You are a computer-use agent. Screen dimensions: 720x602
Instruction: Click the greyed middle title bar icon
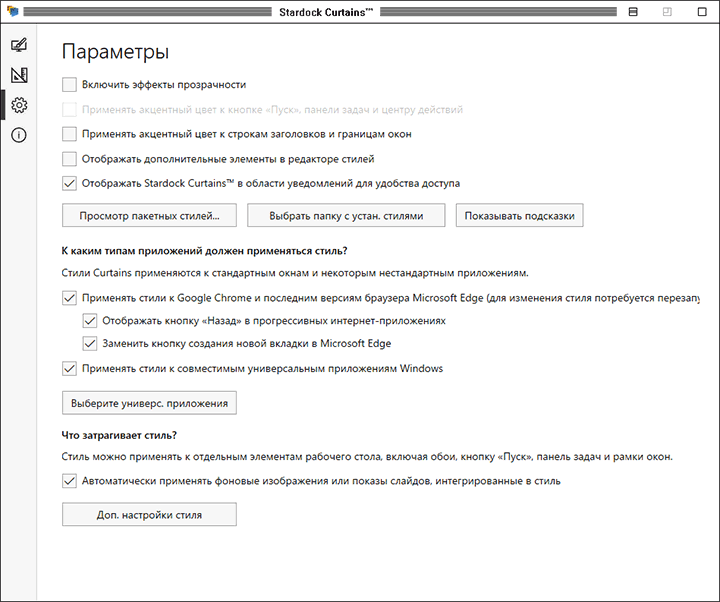667,12
